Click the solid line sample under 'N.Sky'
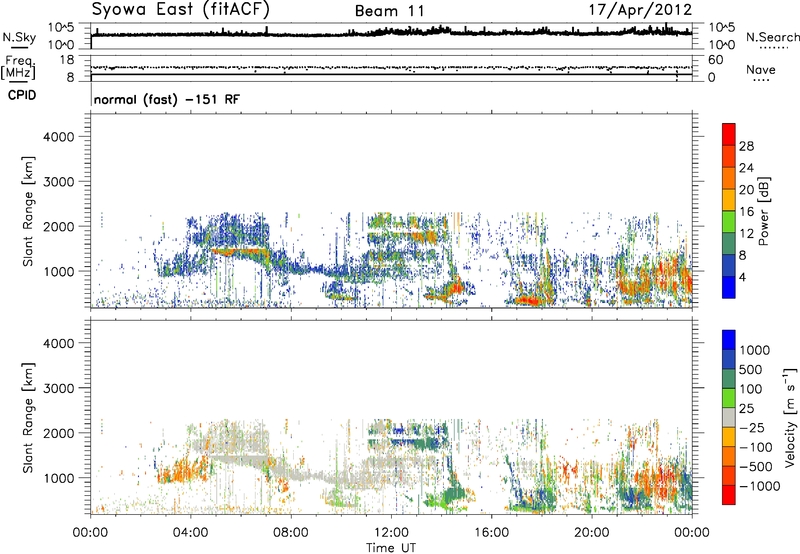 click(19, 47)
